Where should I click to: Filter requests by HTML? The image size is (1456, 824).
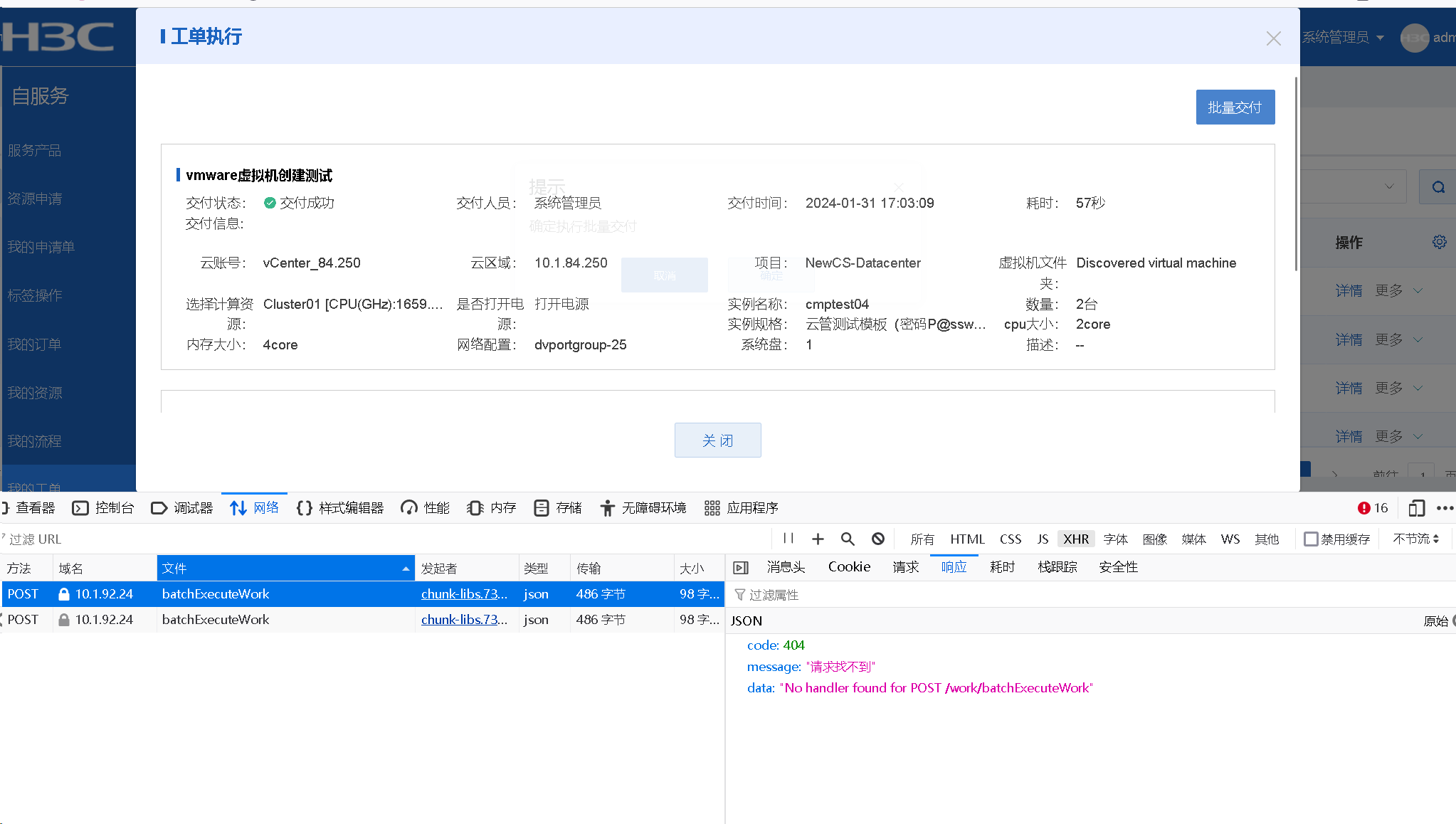967,539
